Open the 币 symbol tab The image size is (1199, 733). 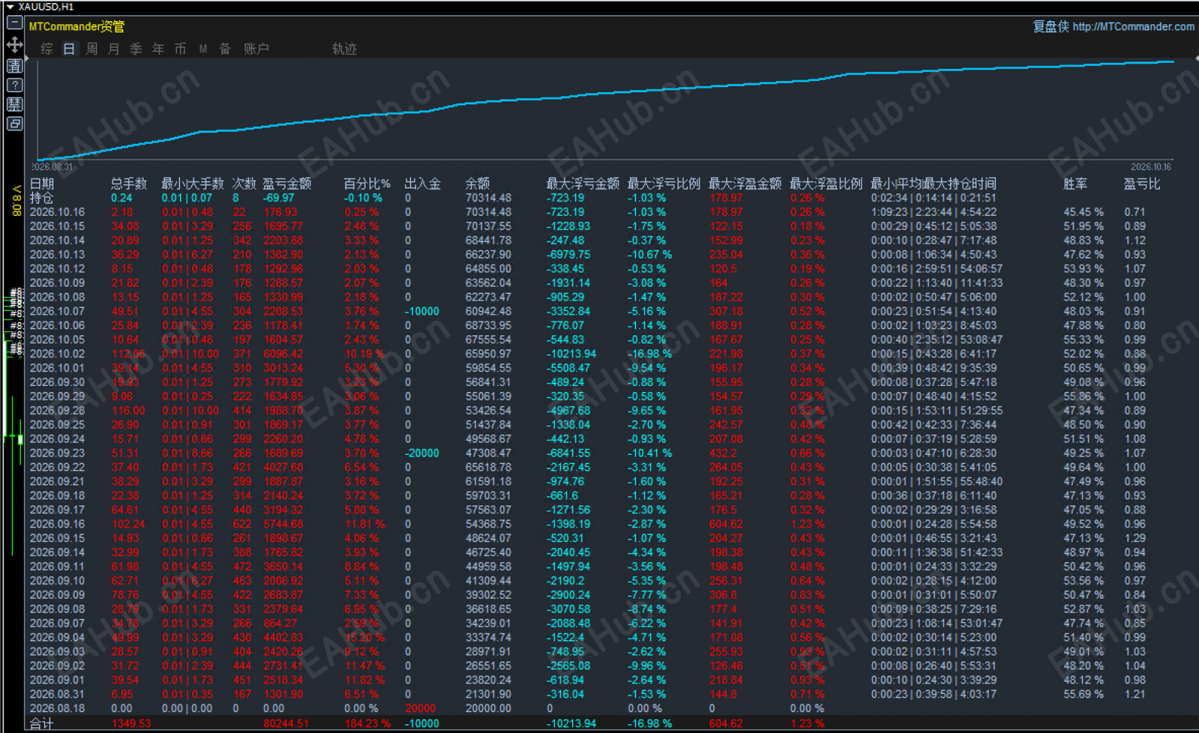pos(180,49)
